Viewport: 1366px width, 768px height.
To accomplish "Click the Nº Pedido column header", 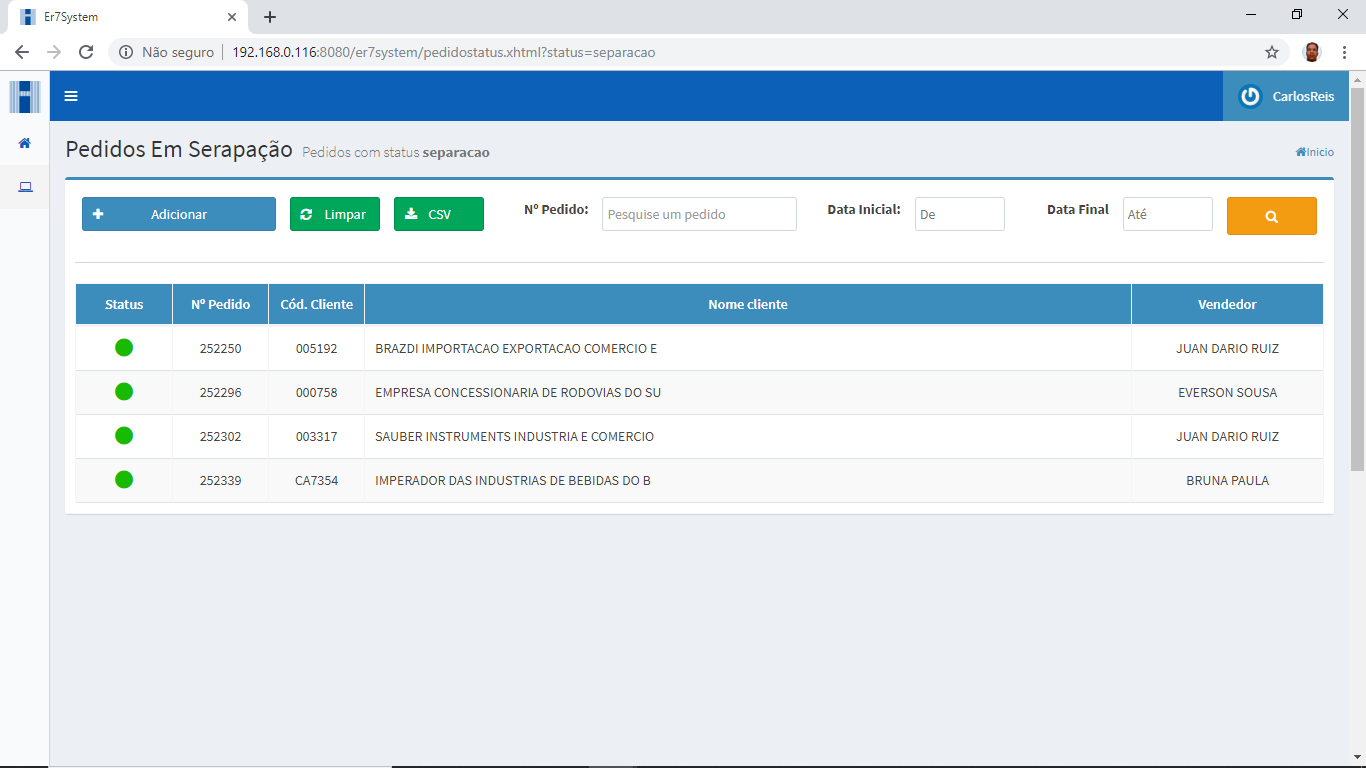I will 220,304.
